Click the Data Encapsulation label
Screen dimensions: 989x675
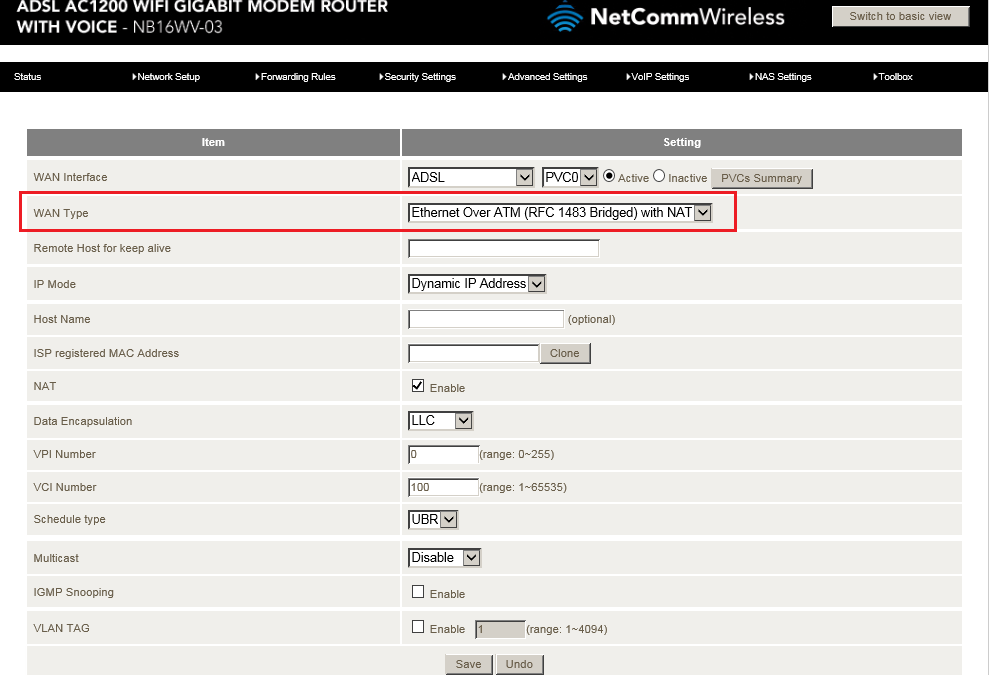pos(83,421)
